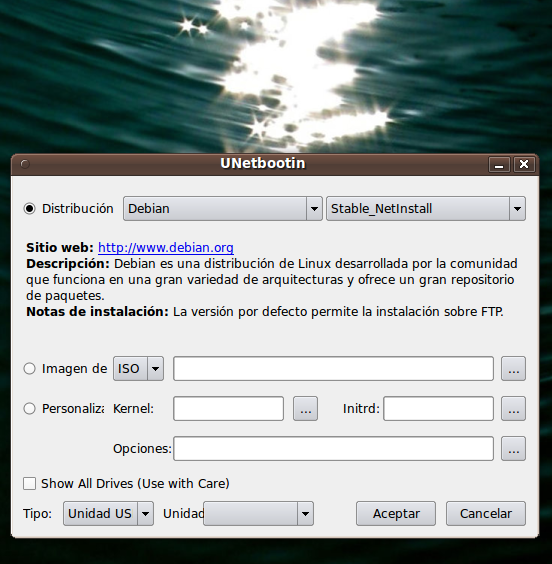
Task: Open the http://www.debian.org link
Action: [166, 248]
